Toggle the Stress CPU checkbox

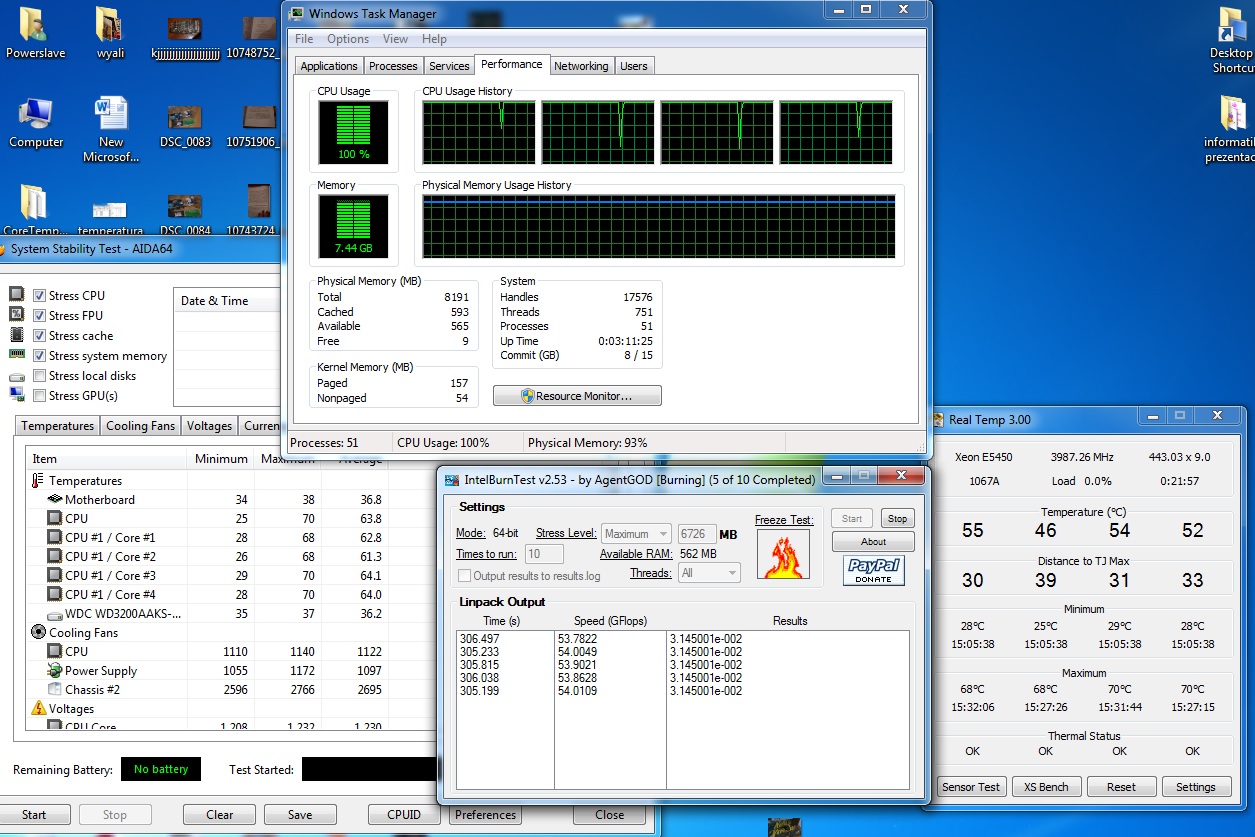[x=39, y=296]
